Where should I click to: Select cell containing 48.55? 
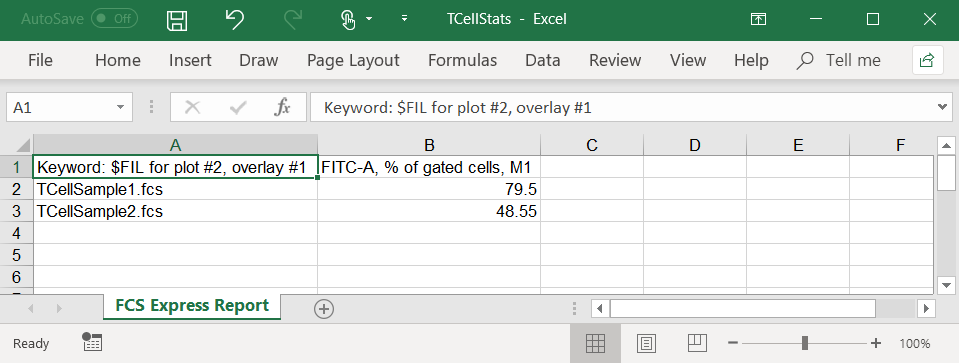pos(429,211)
